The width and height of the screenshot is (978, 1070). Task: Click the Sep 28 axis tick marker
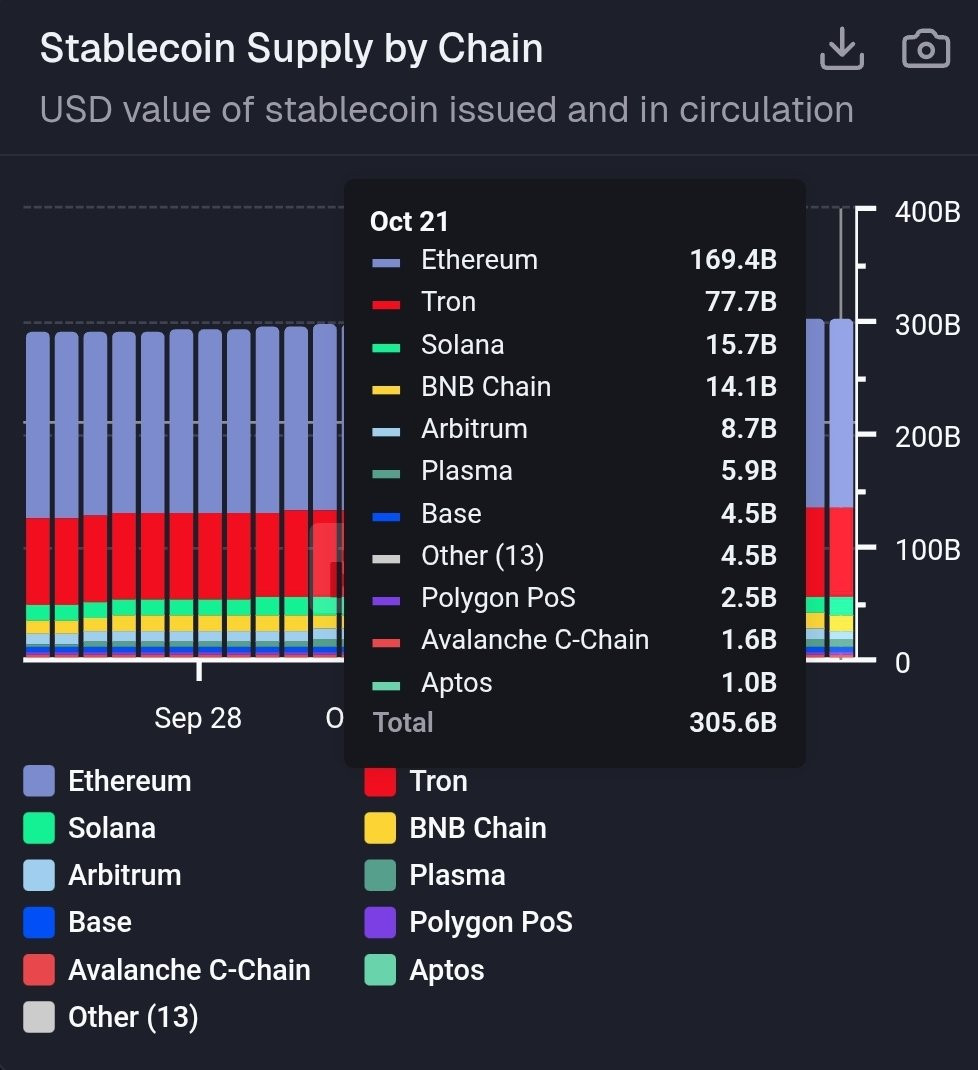[x=199, y=671]
